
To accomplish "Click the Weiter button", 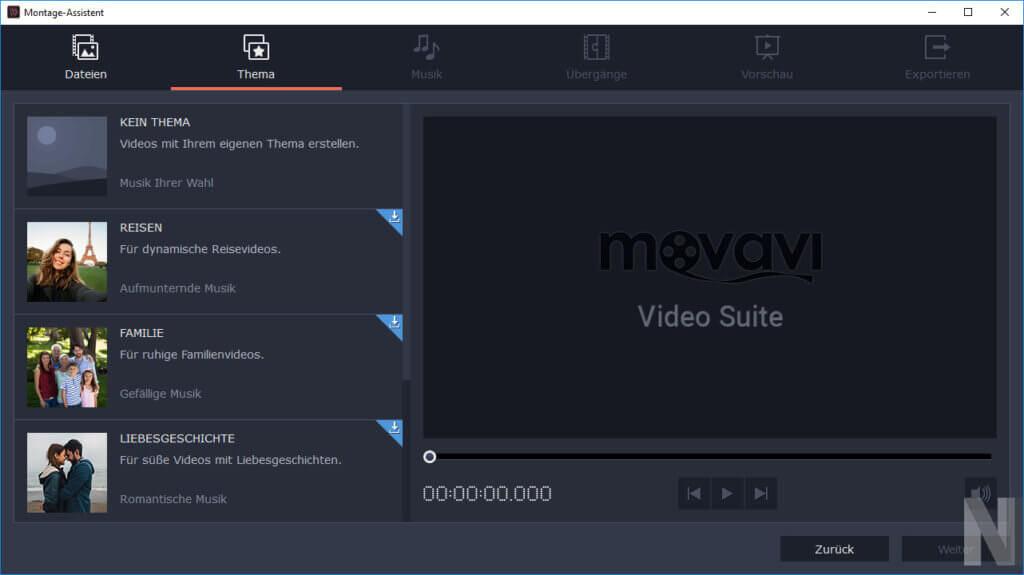I will click(x=955, y=549).
